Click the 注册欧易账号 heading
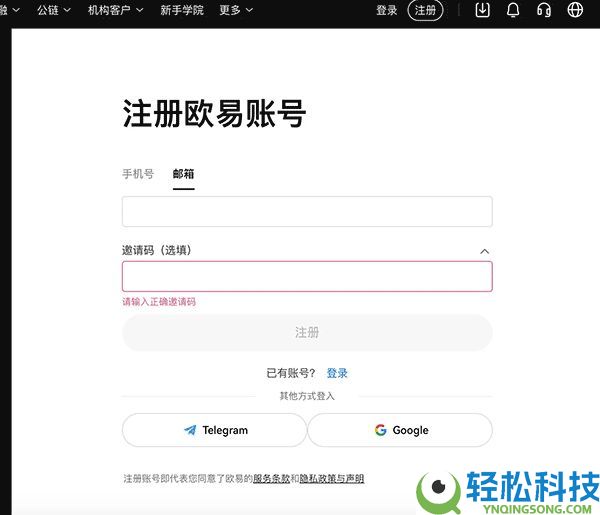 pyautogui.click(x=214, y=113)
